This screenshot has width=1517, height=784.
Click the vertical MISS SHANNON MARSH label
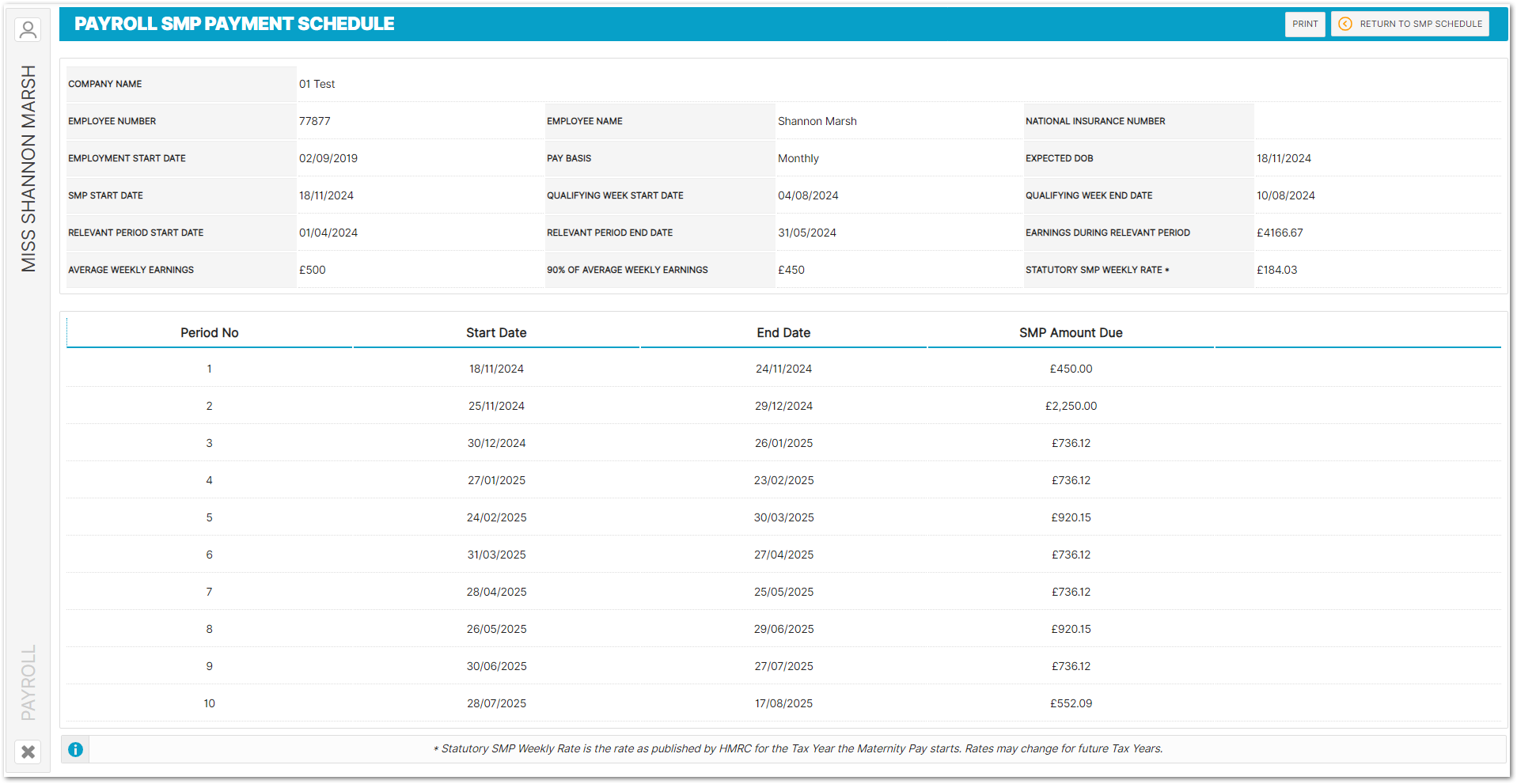[28, 169]
